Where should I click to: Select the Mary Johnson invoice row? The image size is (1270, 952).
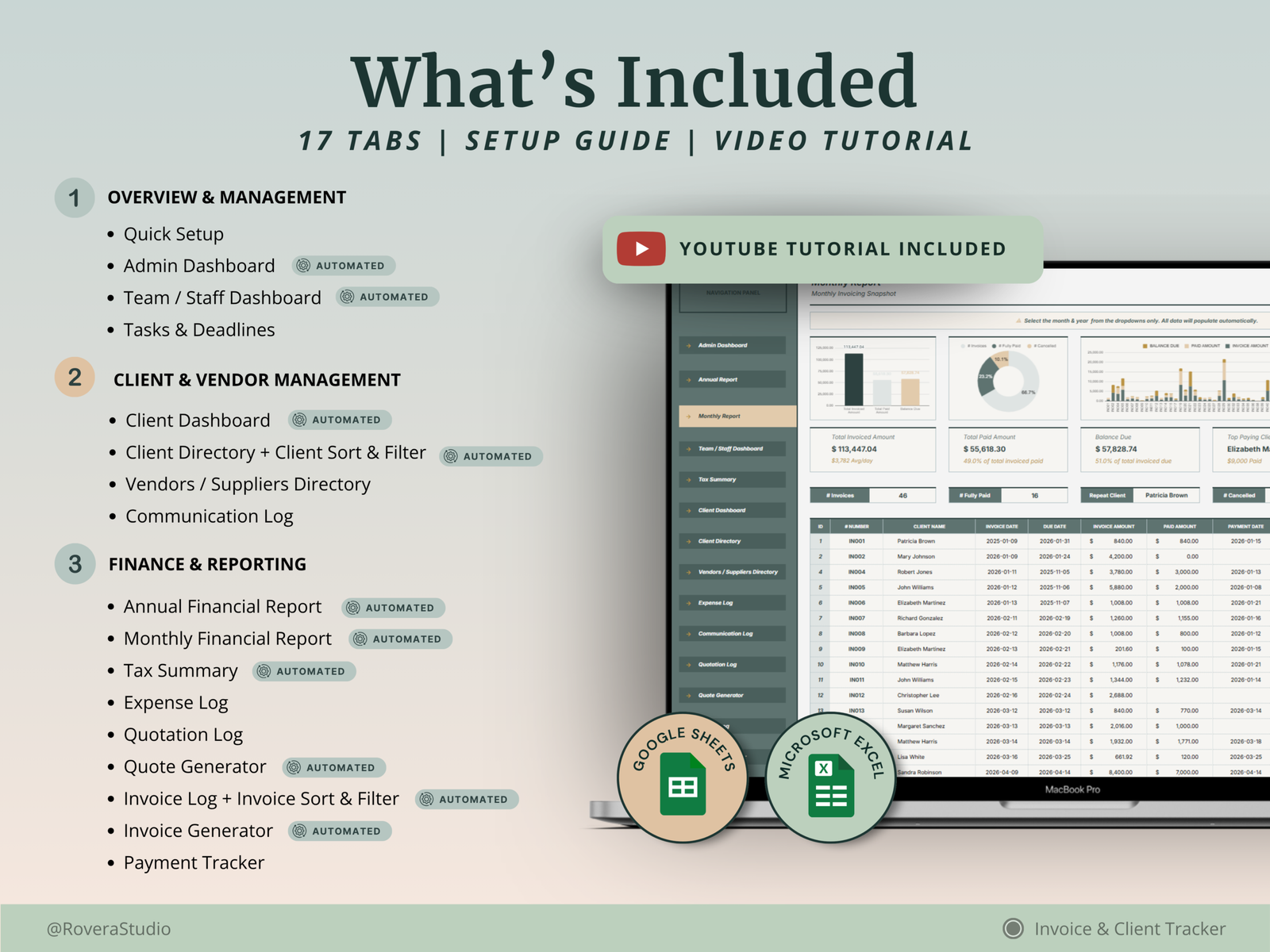1040,557
